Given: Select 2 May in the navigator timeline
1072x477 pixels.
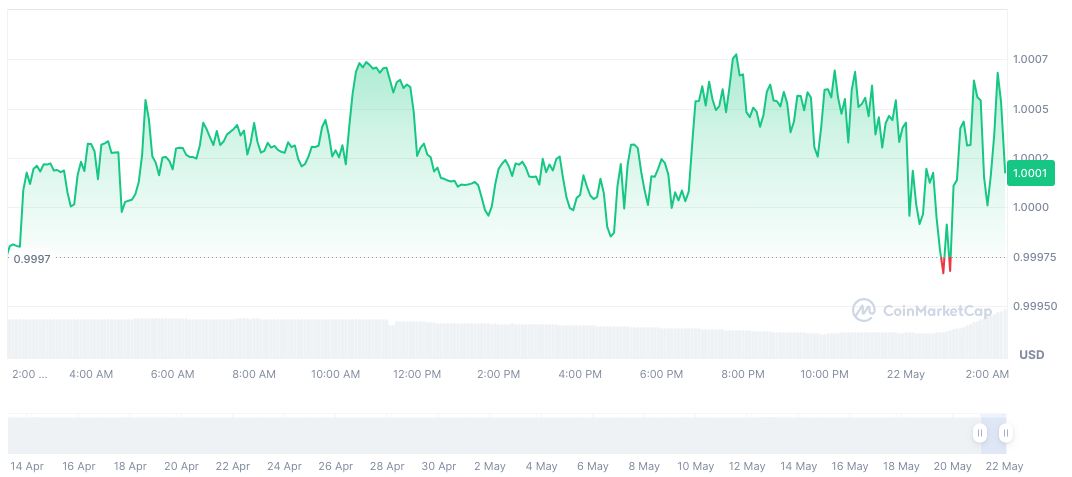Looking at the screenshot, I should tap(490, 466).
